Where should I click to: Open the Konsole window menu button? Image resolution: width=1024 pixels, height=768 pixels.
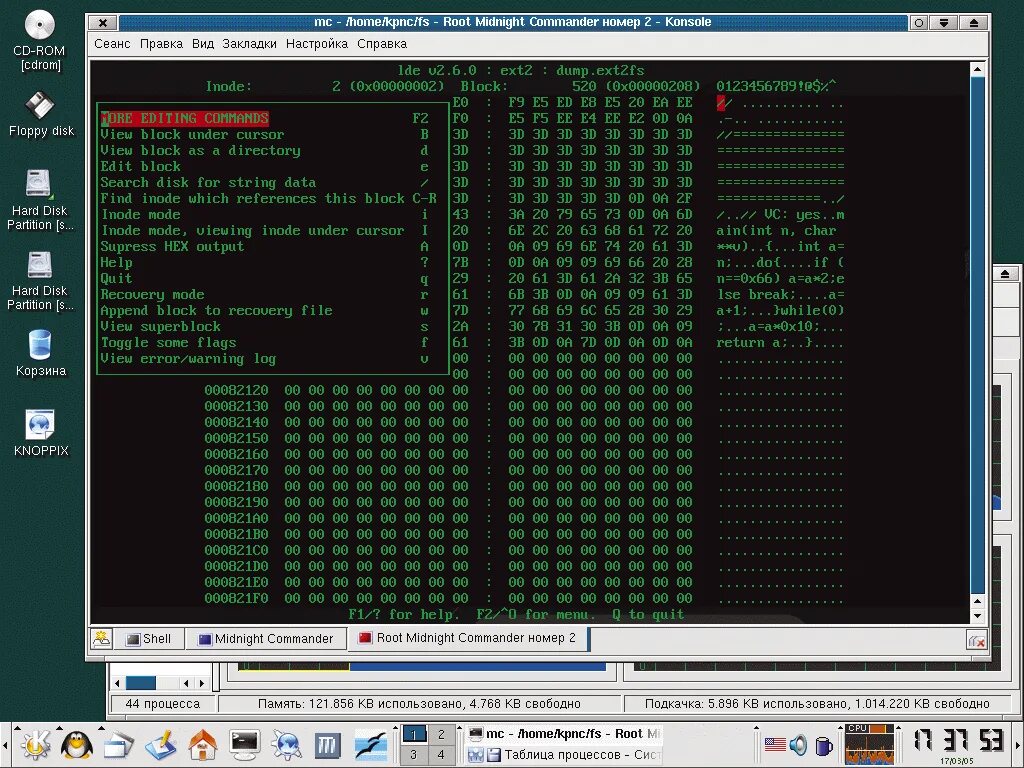point(103,22)
